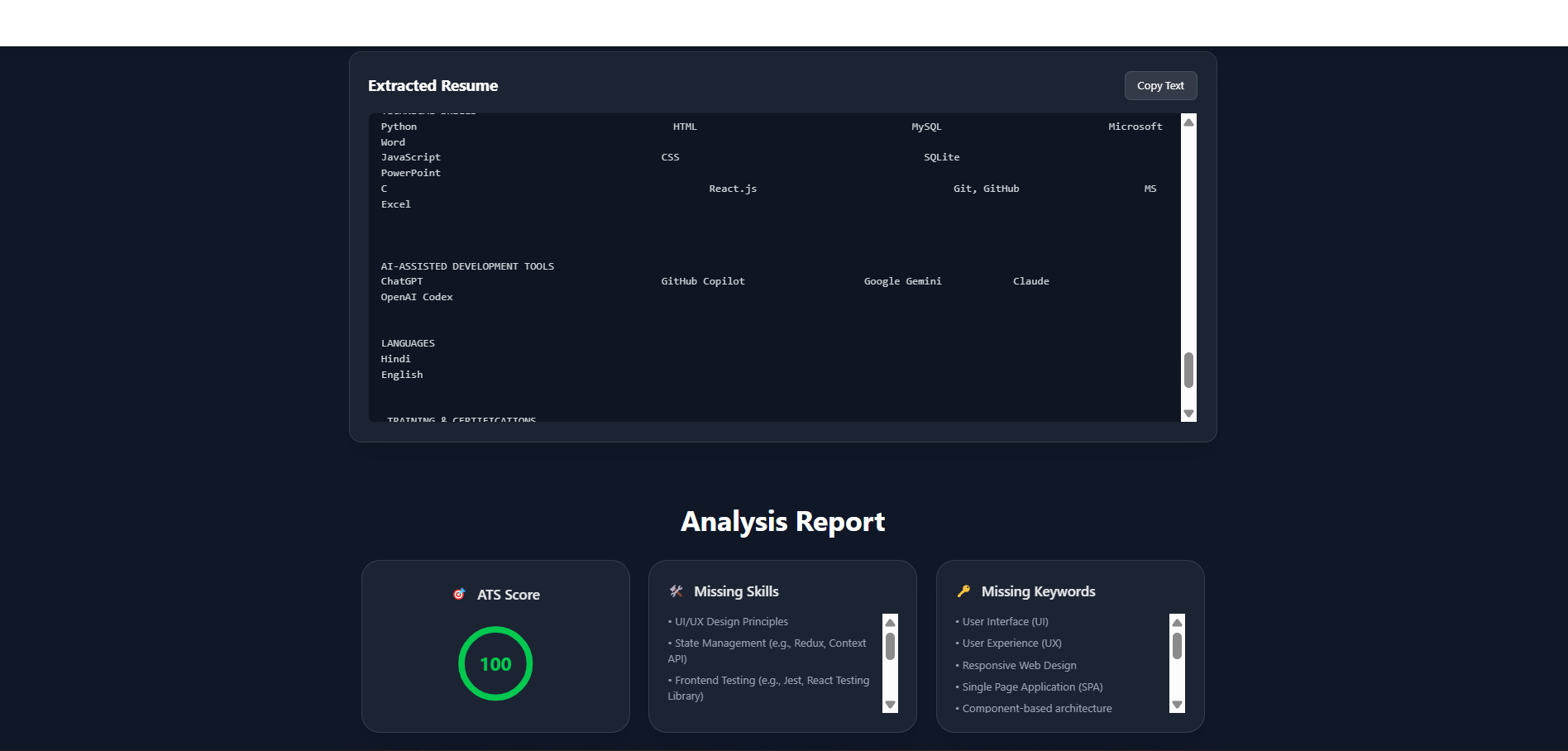Click CSS in the resume text
1568x751 pixels.
point(670,157)
